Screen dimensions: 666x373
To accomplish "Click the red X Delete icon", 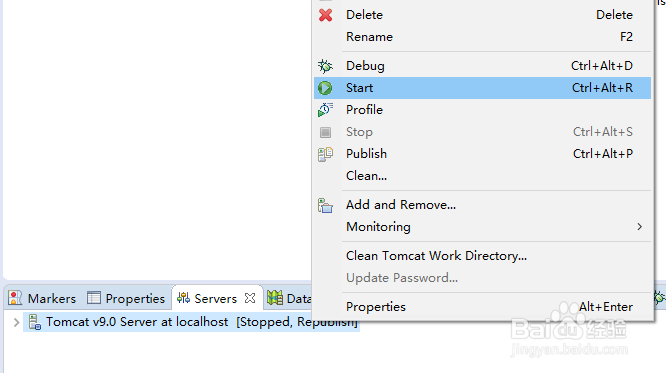I will pos(326,15).
